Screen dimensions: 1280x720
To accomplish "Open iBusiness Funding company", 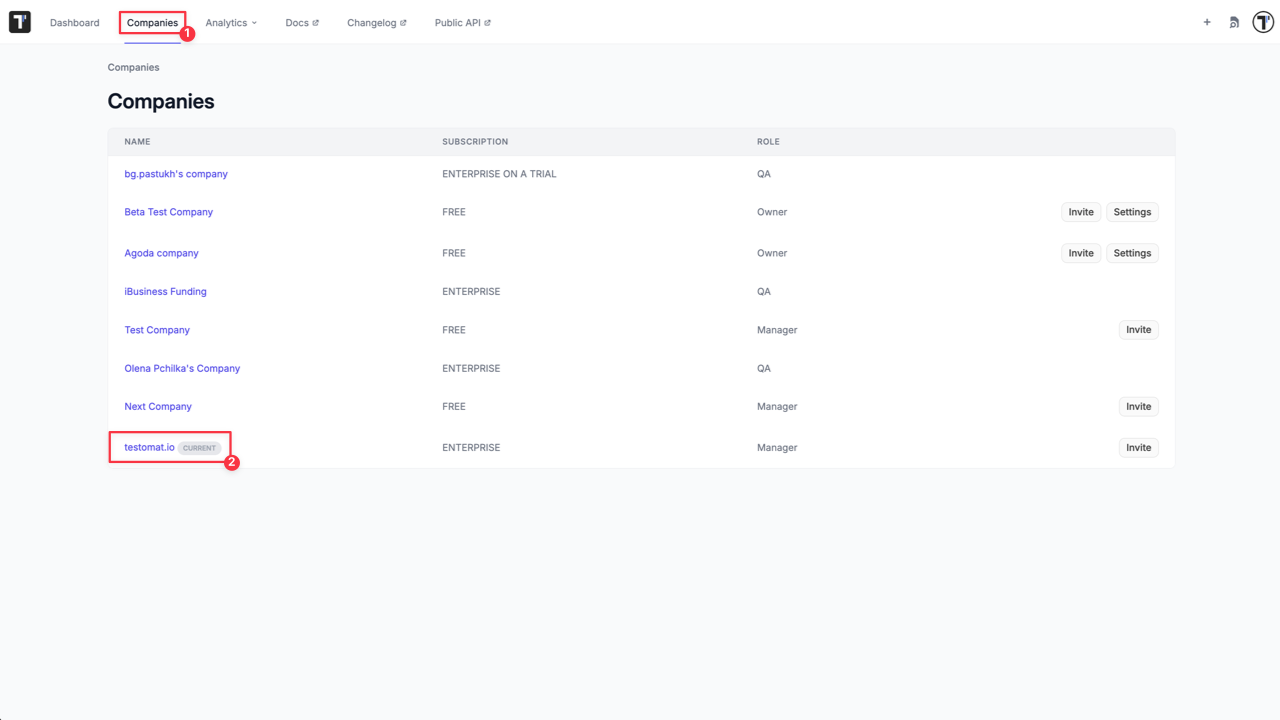I will [x=165, y=291].
